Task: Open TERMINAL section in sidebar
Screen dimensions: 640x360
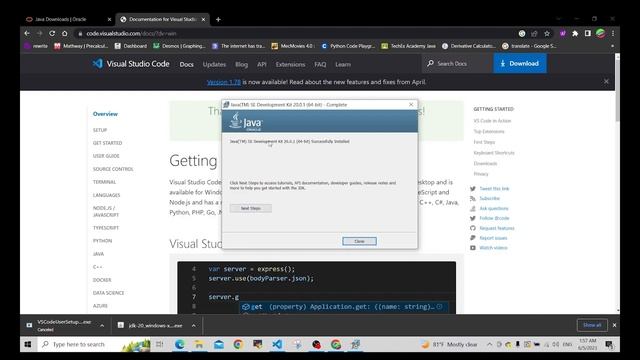Action: (x=104, y=182)
